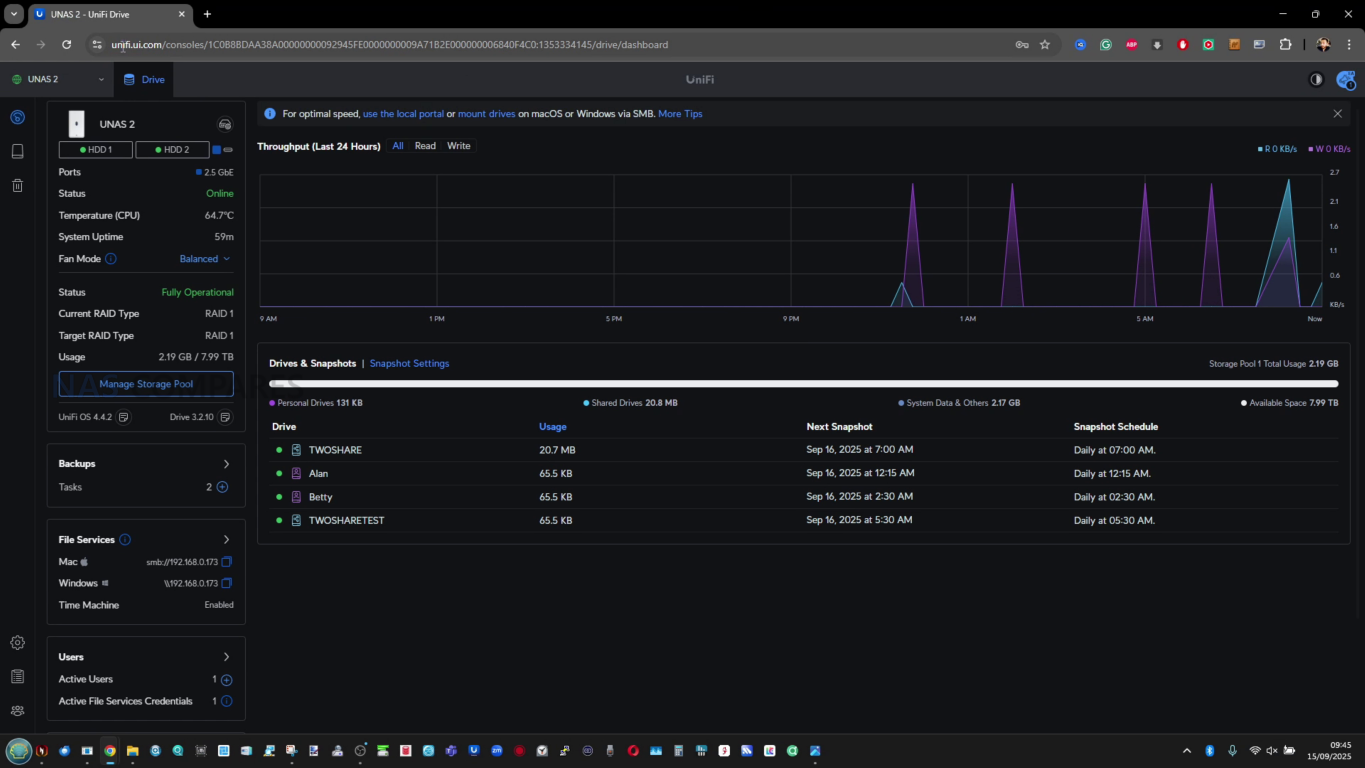Screen dimensions: 1365x768
Task: Open the ABP Adblock Plus extension
Action: (x=1131, y=44)
